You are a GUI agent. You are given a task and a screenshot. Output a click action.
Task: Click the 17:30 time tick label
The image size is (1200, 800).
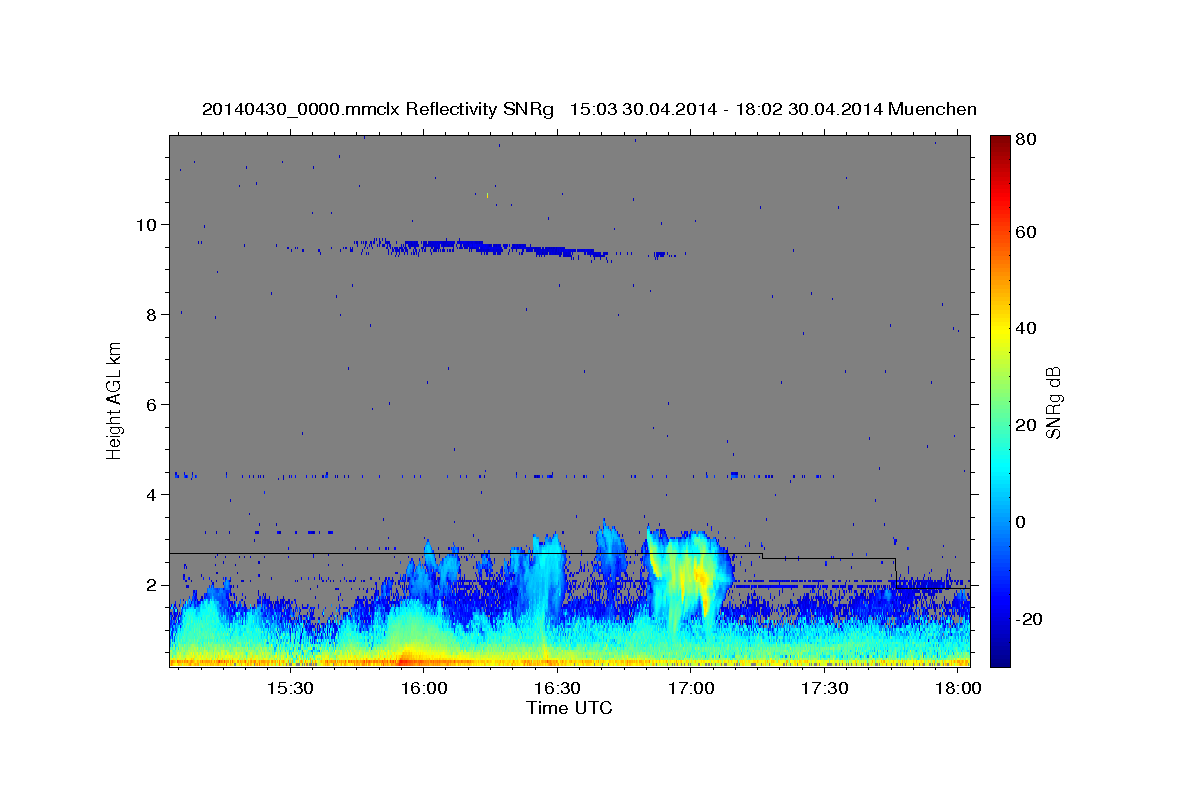[824, 689]
